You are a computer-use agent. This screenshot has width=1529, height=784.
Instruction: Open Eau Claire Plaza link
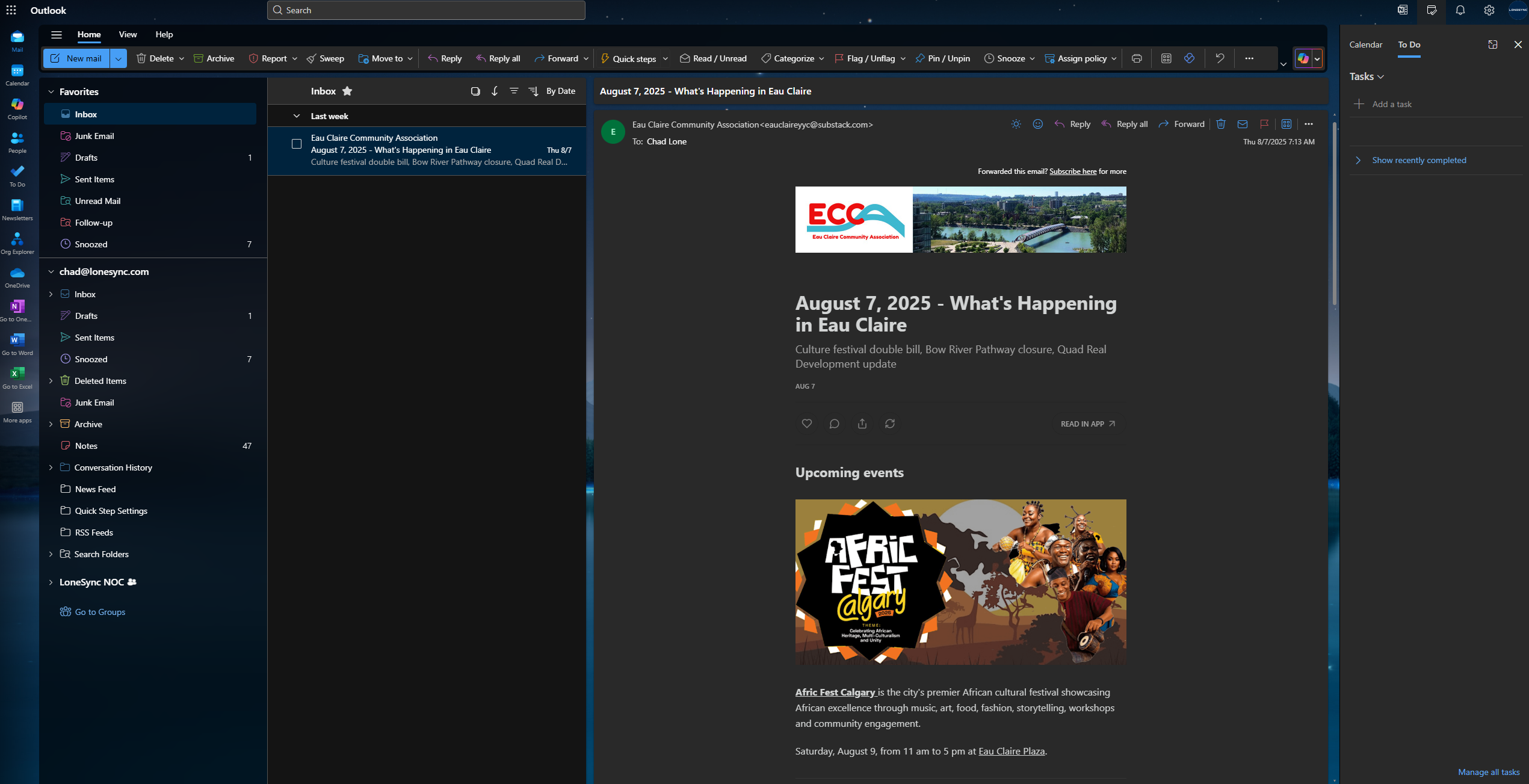(x=1012, y=751)
